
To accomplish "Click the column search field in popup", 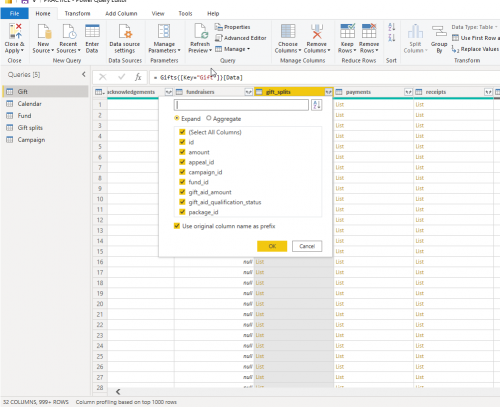I will coord(241,105).
